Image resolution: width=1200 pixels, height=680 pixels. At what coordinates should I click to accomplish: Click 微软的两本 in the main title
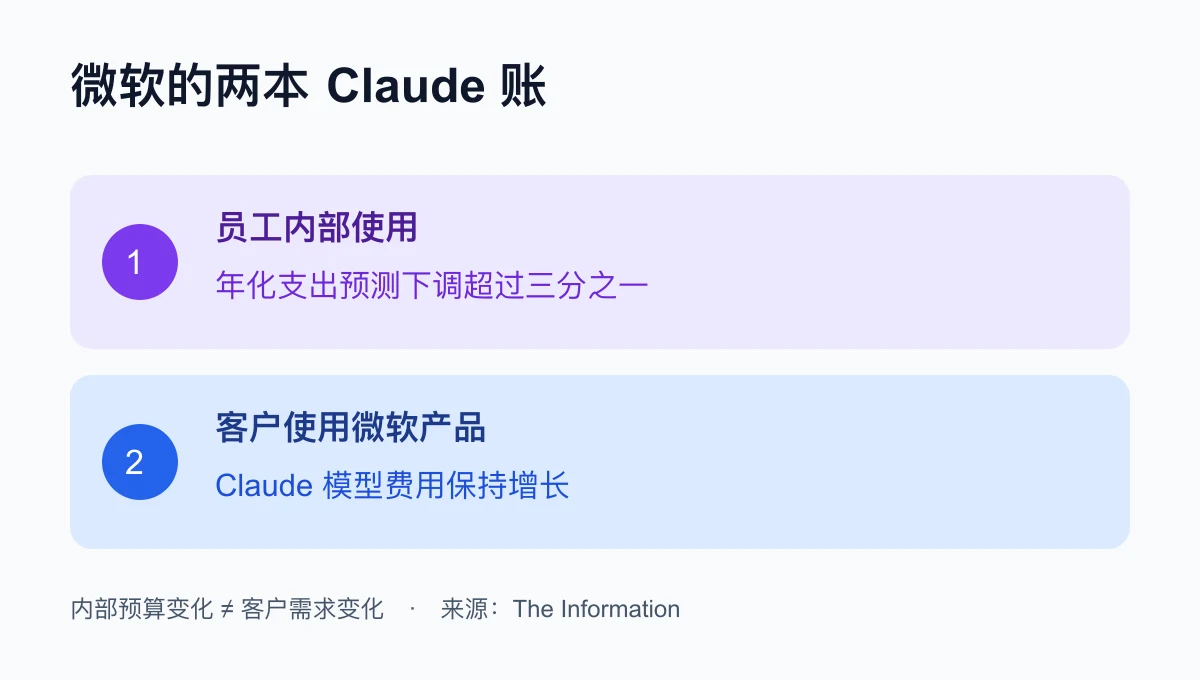[189, 88]
